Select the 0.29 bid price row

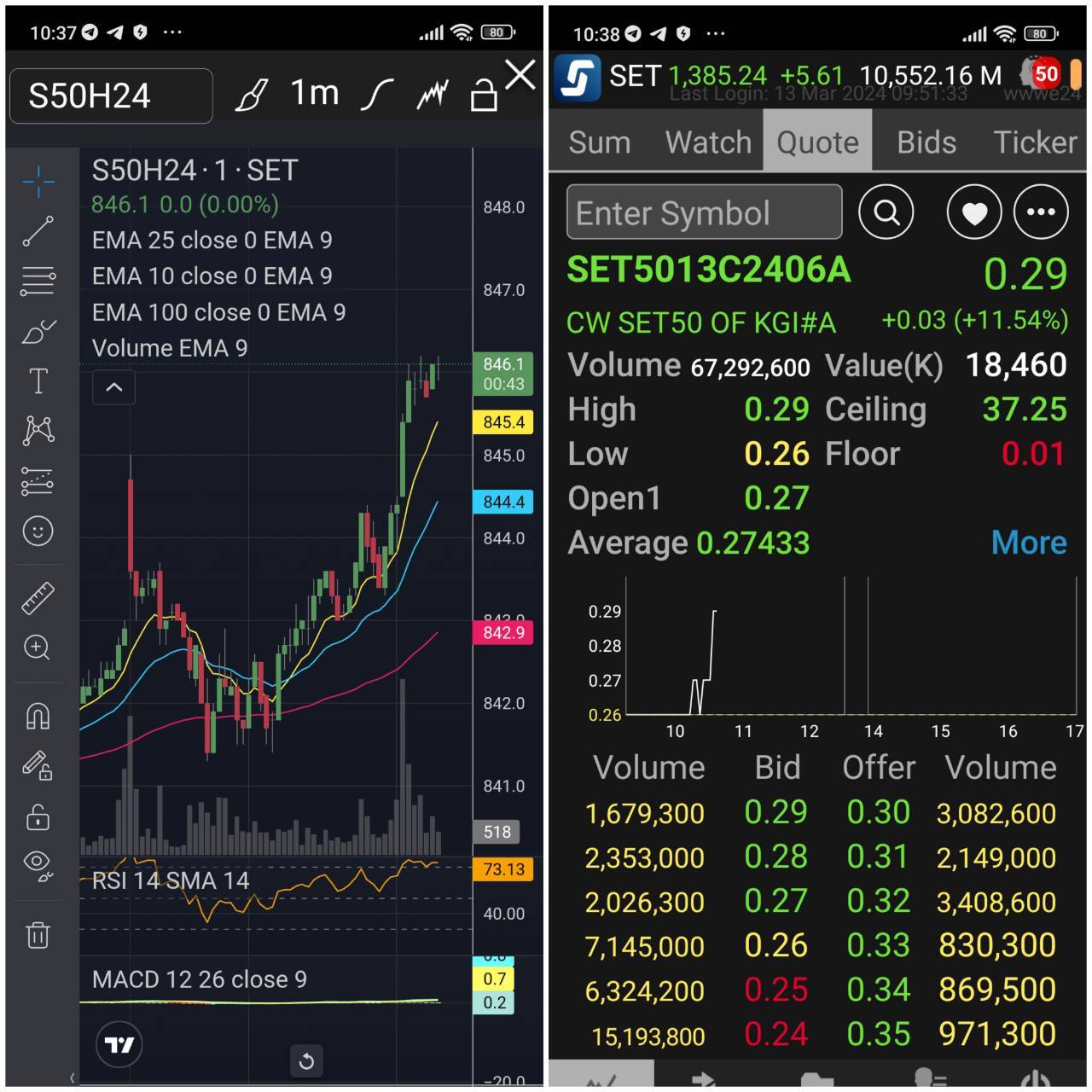775,812
